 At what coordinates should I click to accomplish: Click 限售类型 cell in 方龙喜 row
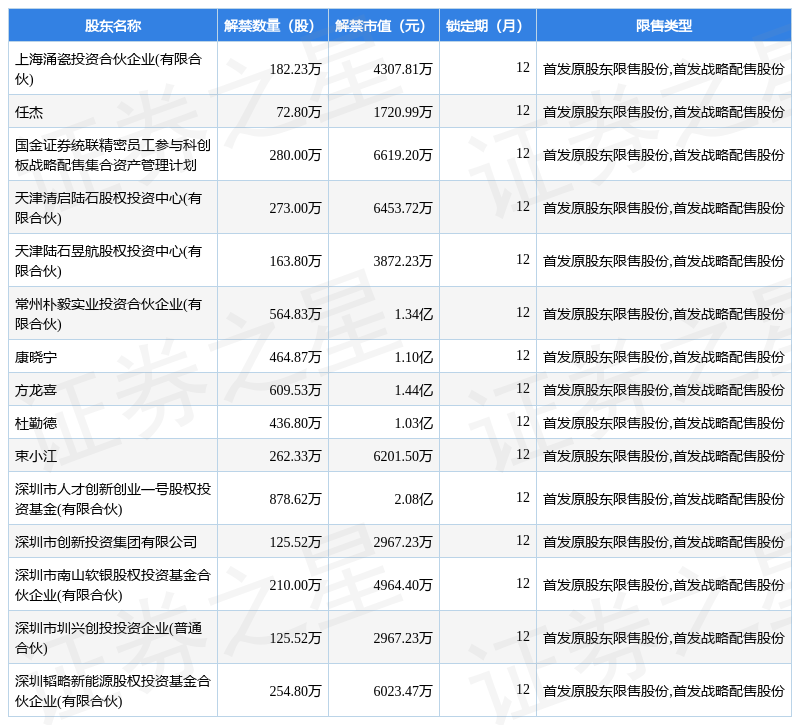664,390
